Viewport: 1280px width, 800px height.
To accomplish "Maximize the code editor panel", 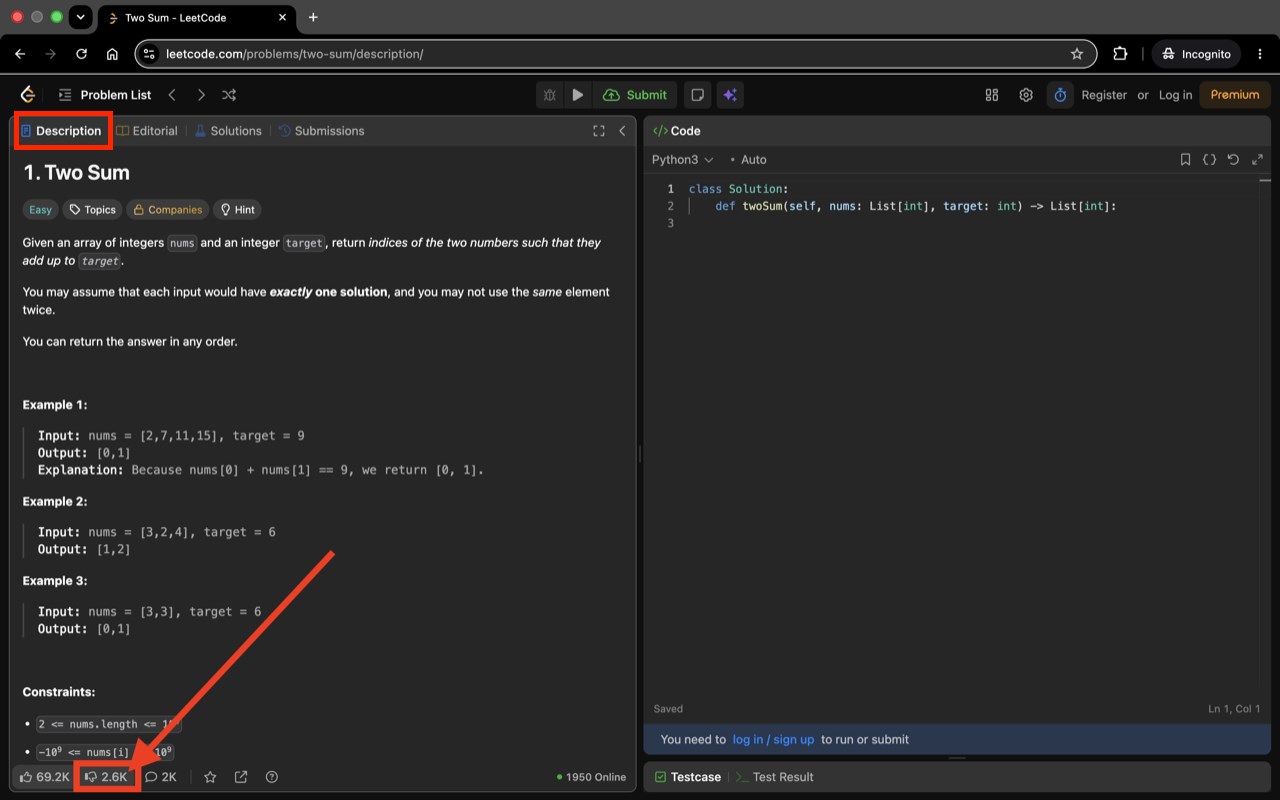I will (1258, 160).
